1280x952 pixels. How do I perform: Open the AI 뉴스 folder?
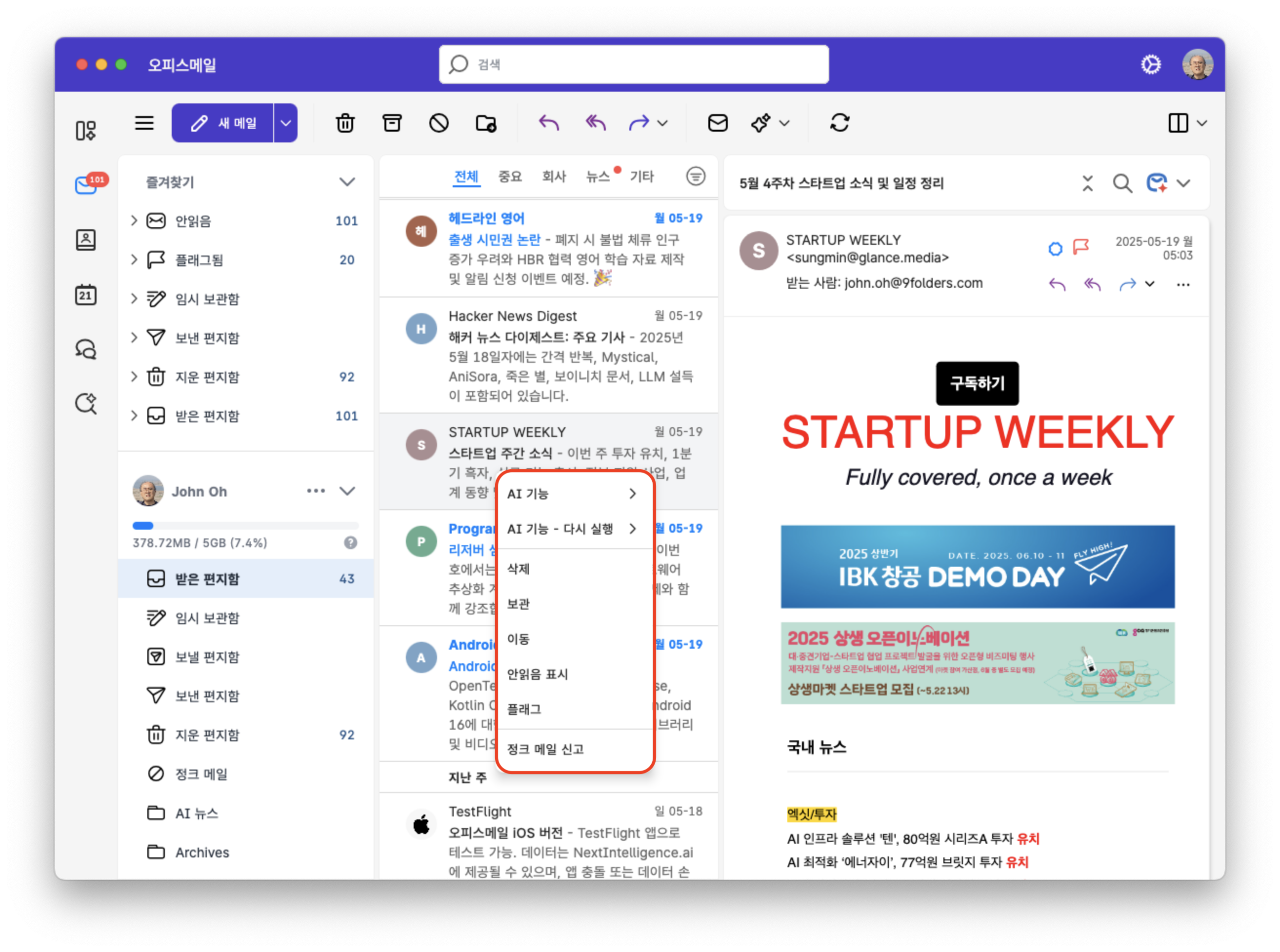click(246, 813)
